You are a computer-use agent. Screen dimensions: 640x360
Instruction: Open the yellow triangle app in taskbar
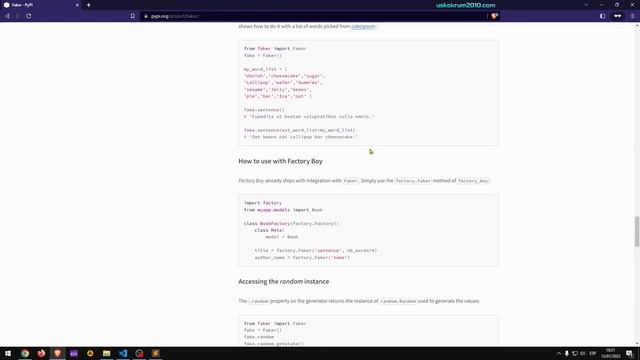click(x=90, y=353)
